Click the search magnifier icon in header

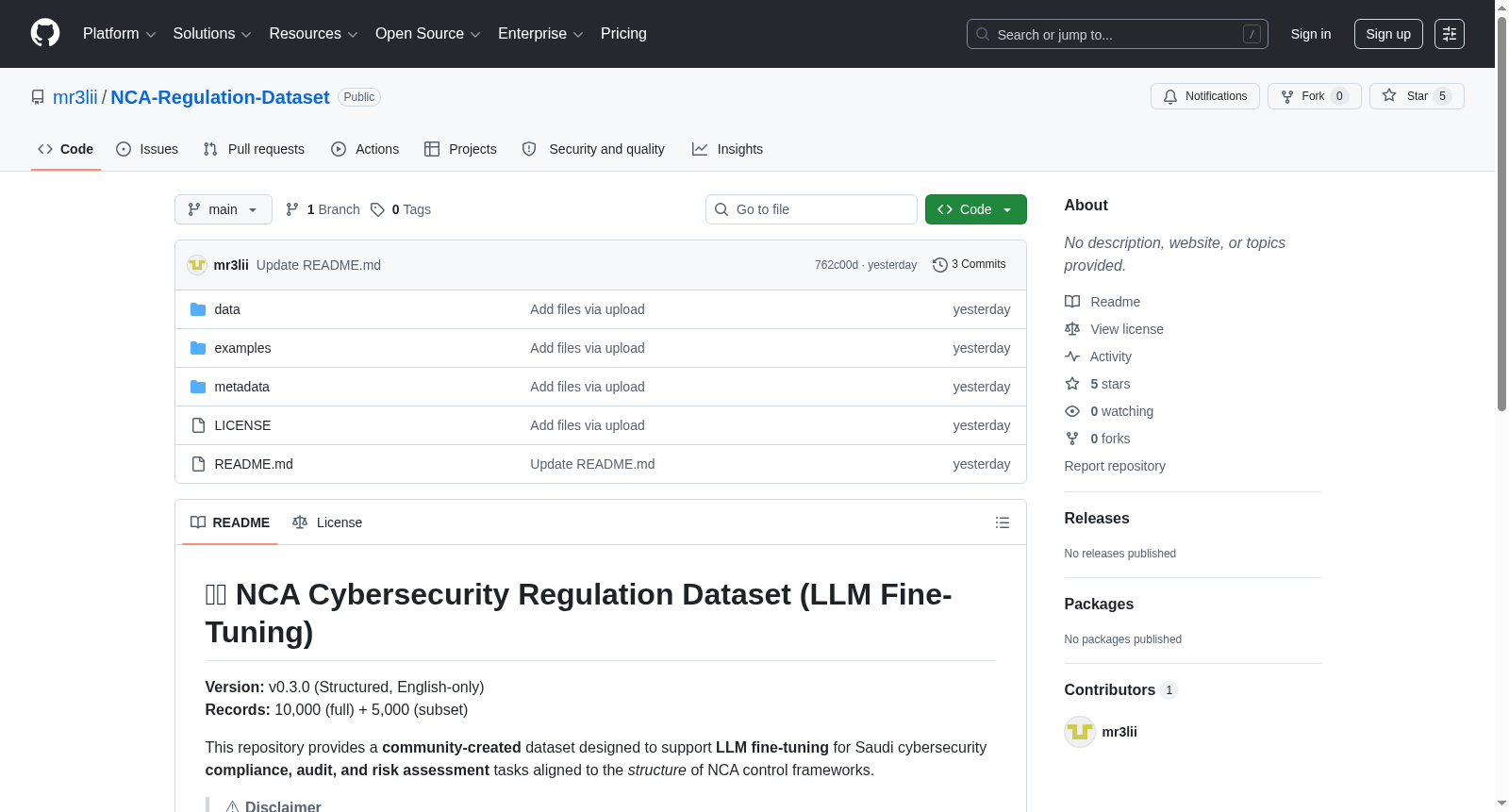coord(983,34)
